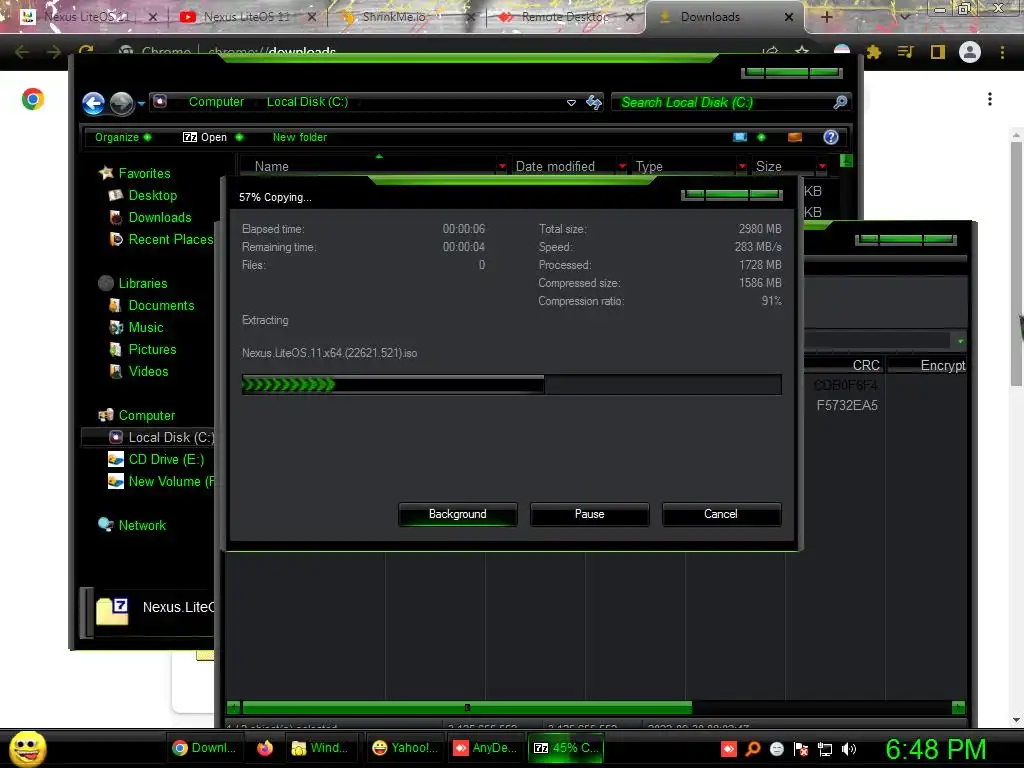Click New folder in Explorer toolbar
The width and height of the screenshot is (1024, 768).
point(300,137)
